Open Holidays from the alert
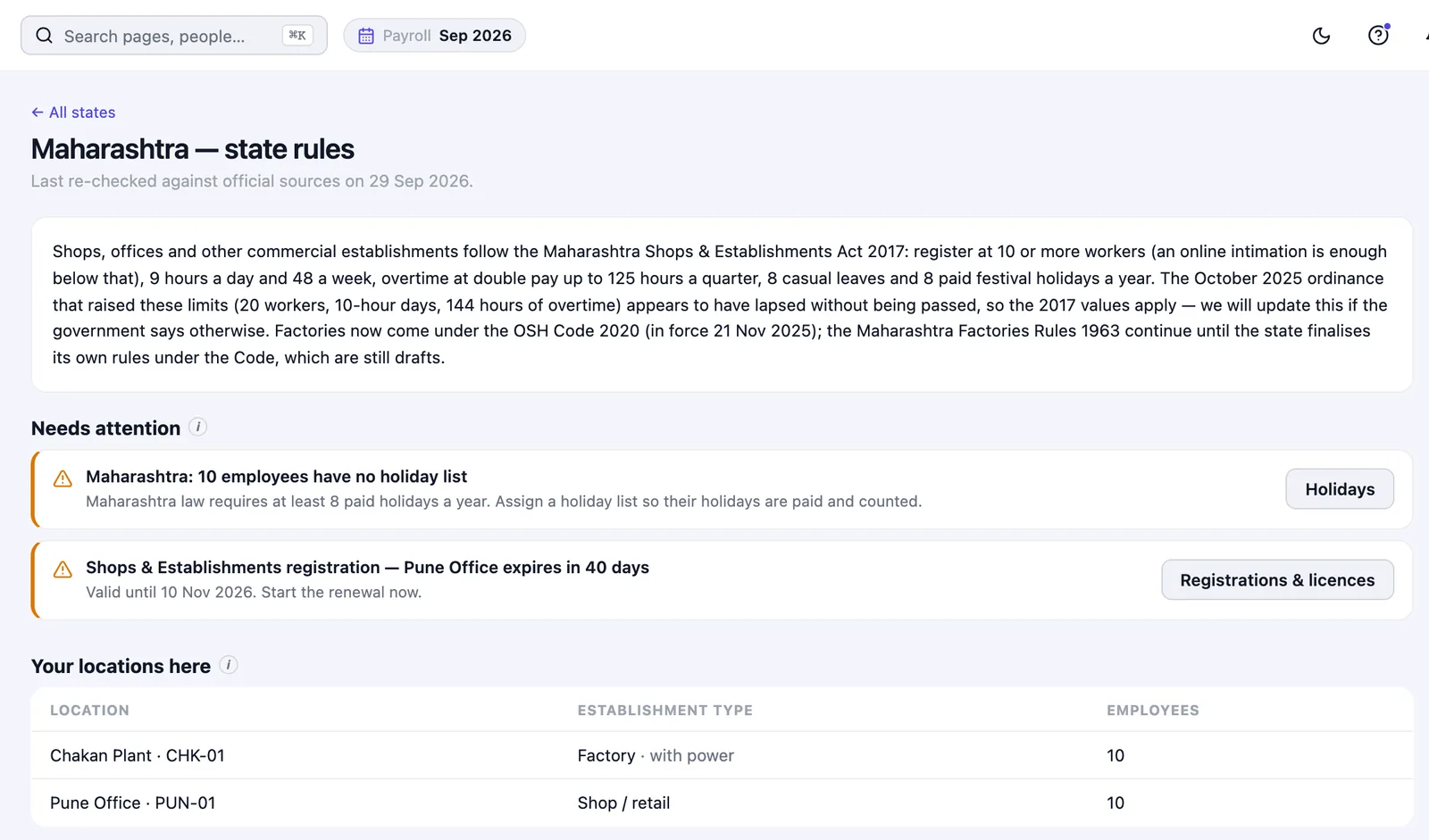This screenshot has height=840, width=1429. click(x=1340, y=489)
